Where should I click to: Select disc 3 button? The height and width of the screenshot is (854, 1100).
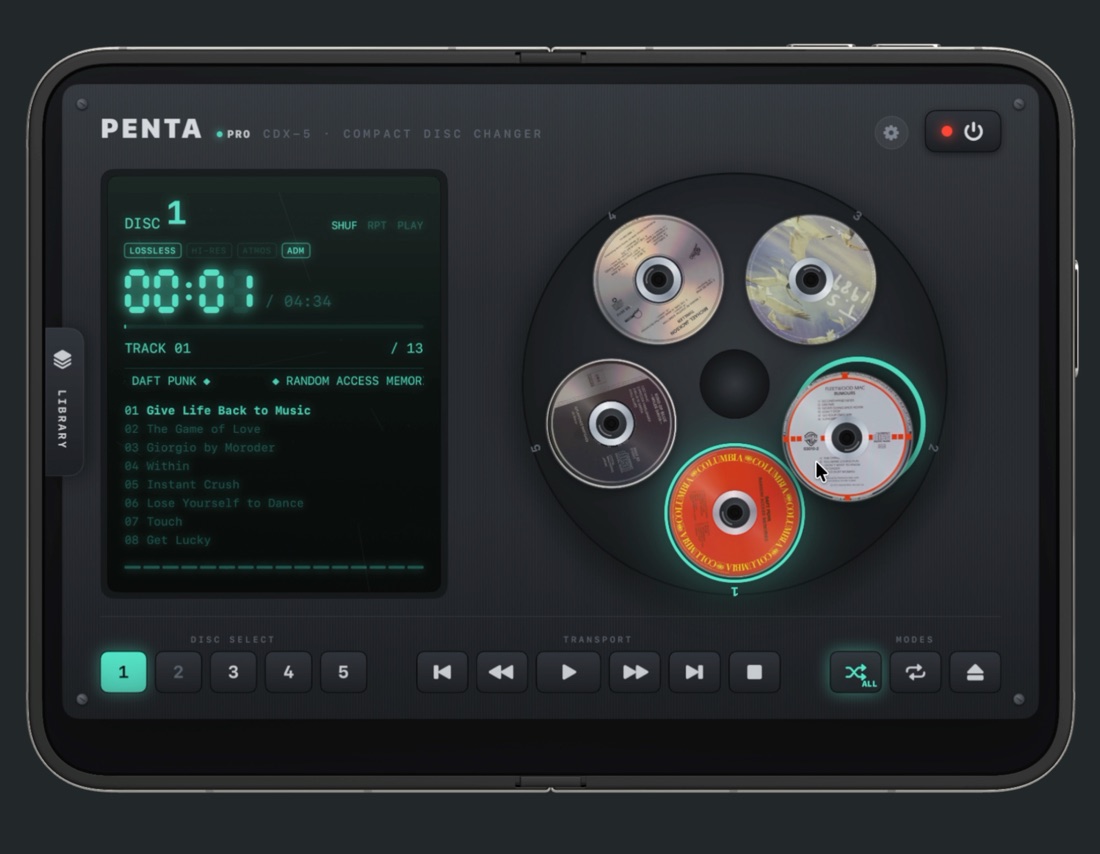(233, 672)
